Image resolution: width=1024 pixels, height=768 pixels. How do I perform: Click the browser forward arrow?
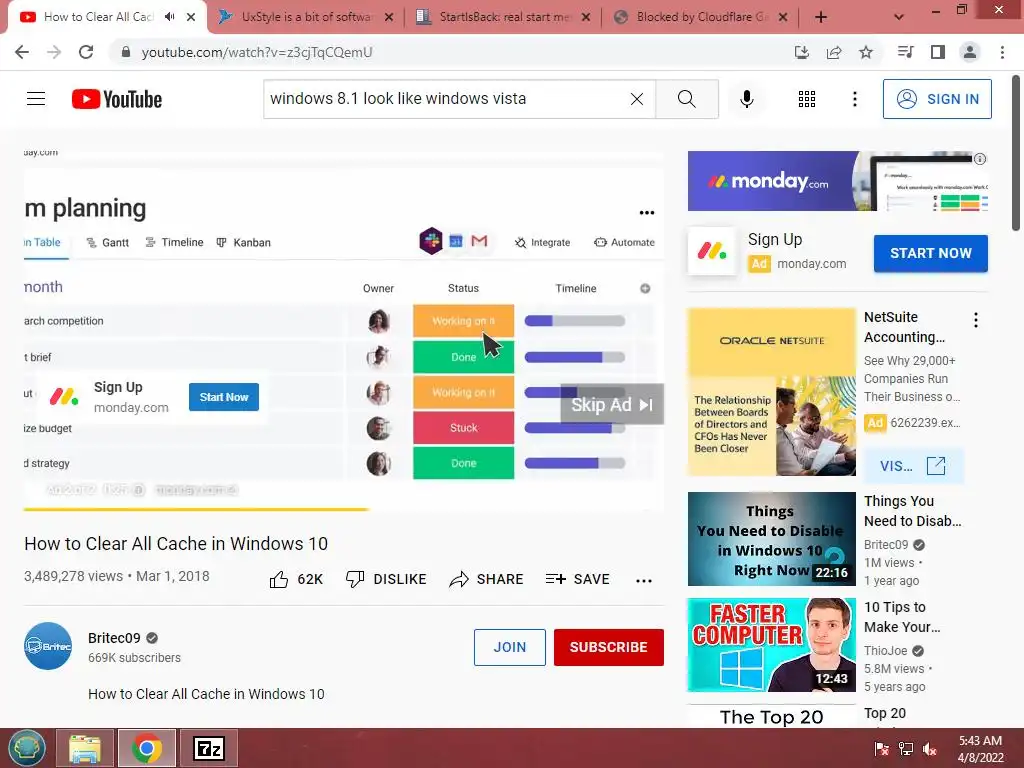(54, 52)
